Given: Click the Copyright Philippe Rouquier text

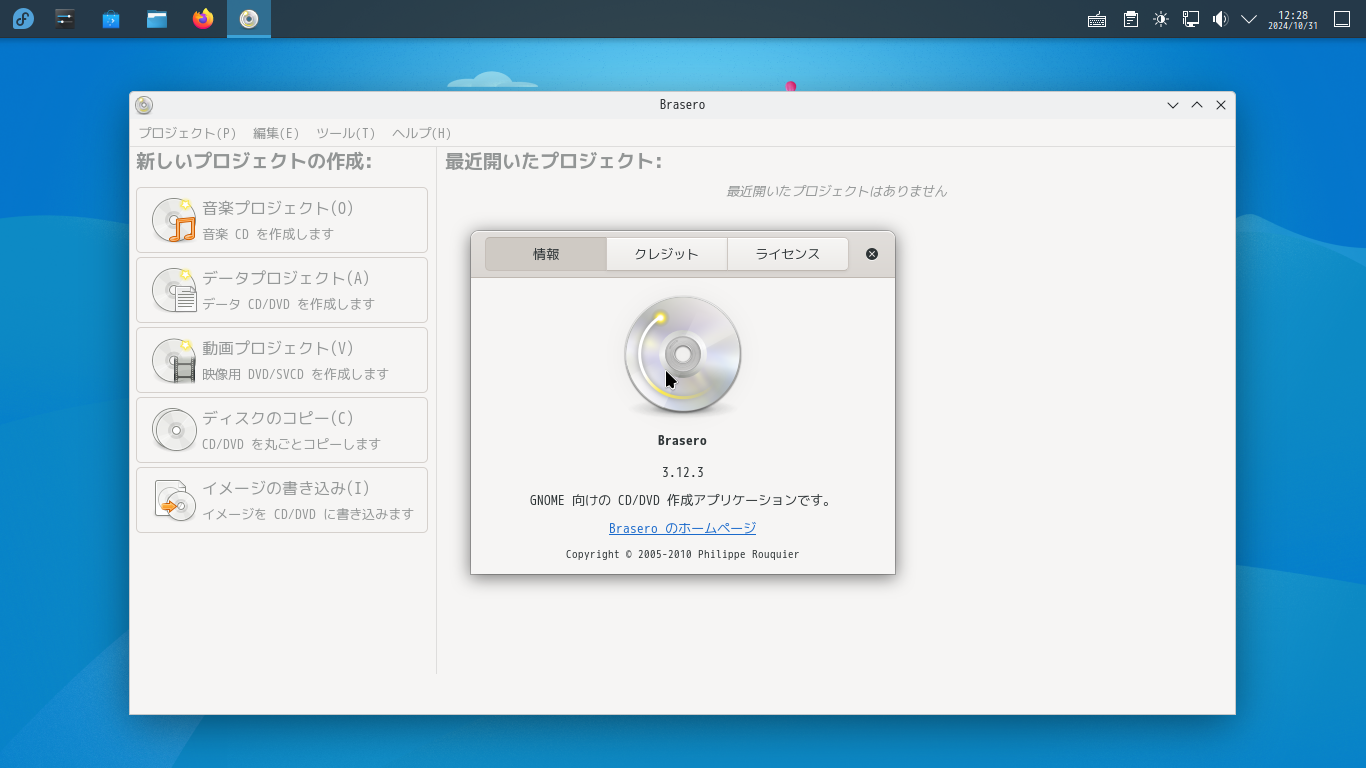Looking at the screenshot, I should (x=683, y=554).
